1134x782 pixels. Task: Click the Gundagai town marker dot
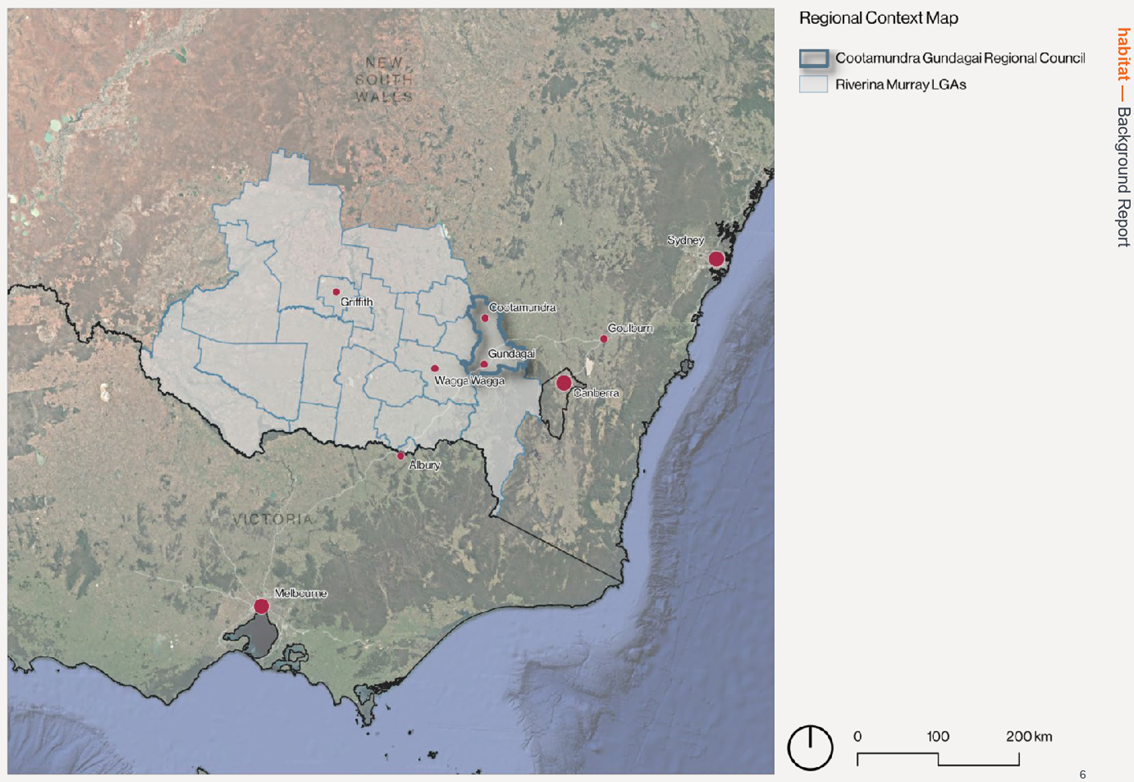click(484, 364)
